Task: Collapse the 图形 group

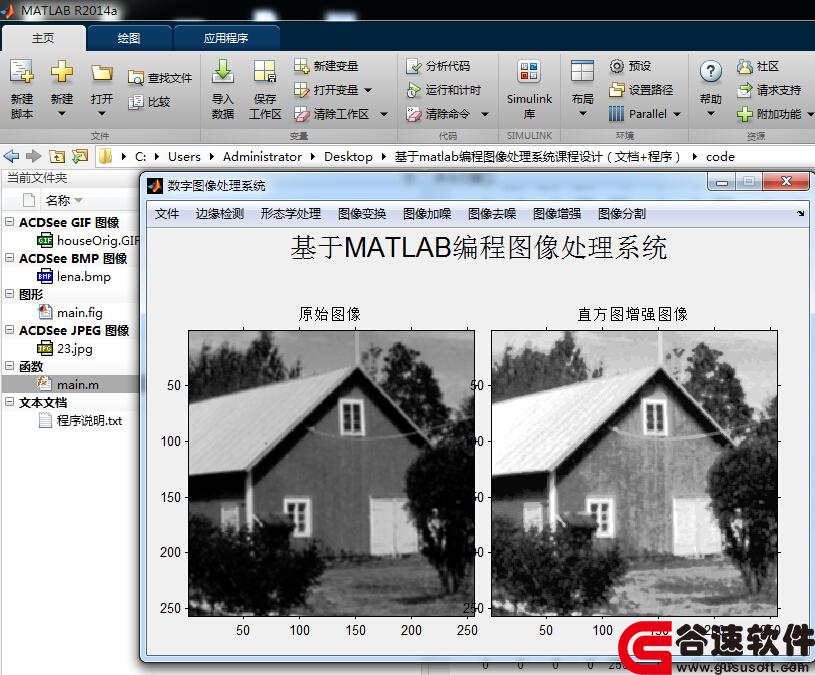Action: coord(9,294)
